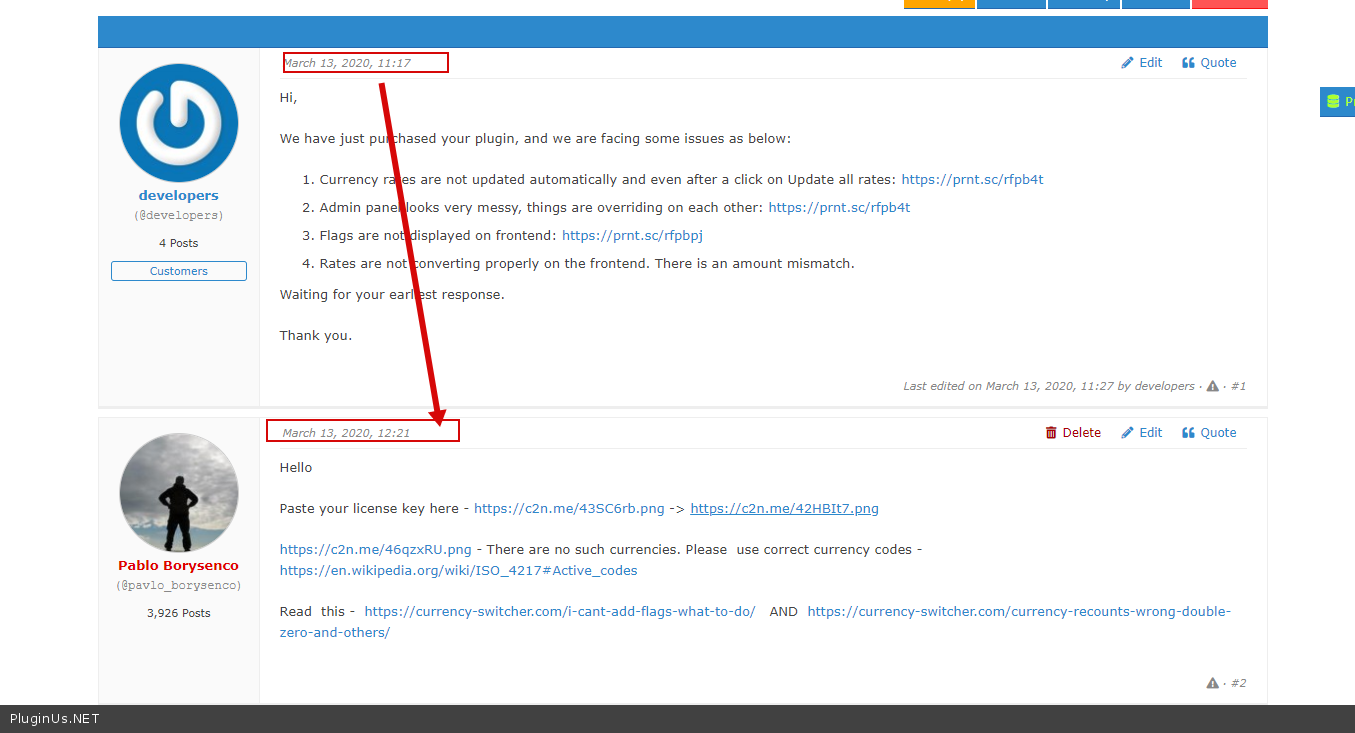Open the c2n.me/46qzxRU.png link
1355x733 pixels.
375,550
